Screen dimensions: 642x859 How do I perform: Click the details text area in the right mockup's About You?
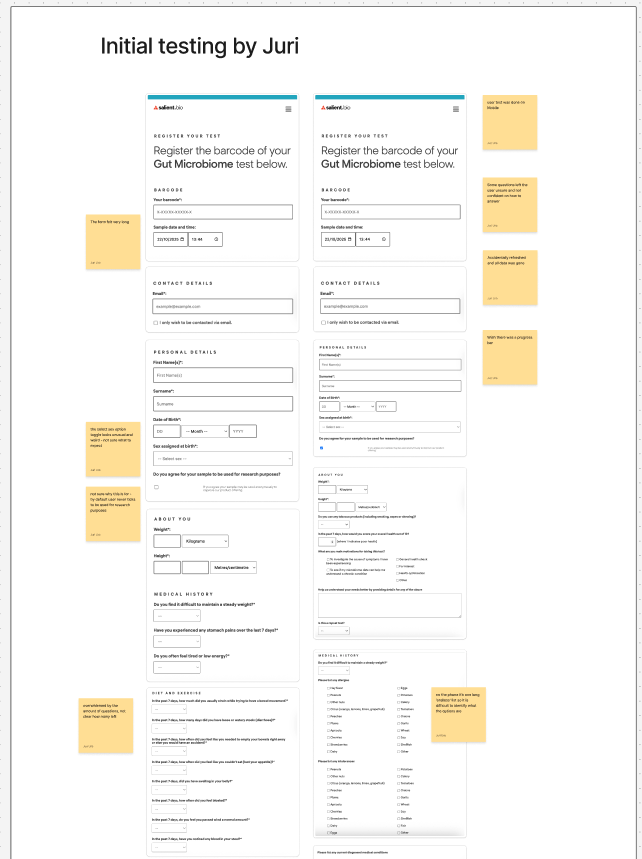pos(390,606)
